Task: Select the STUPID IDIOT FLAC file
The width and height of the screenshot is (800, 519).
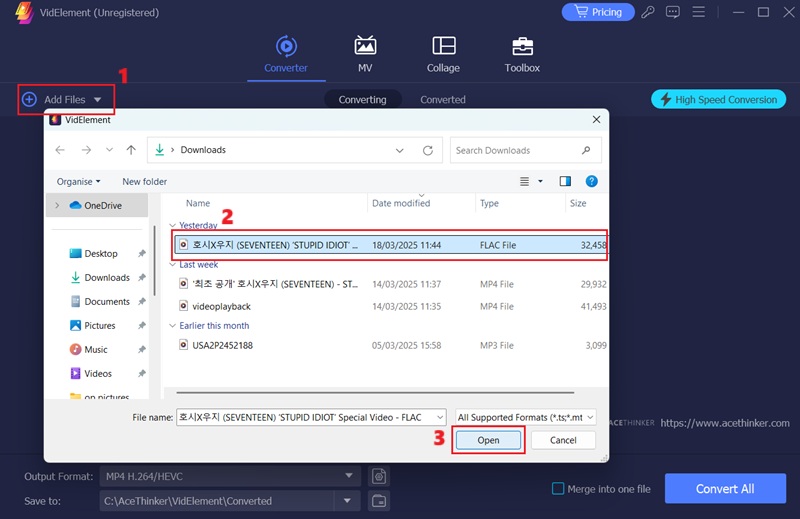Action: point(390,245)
